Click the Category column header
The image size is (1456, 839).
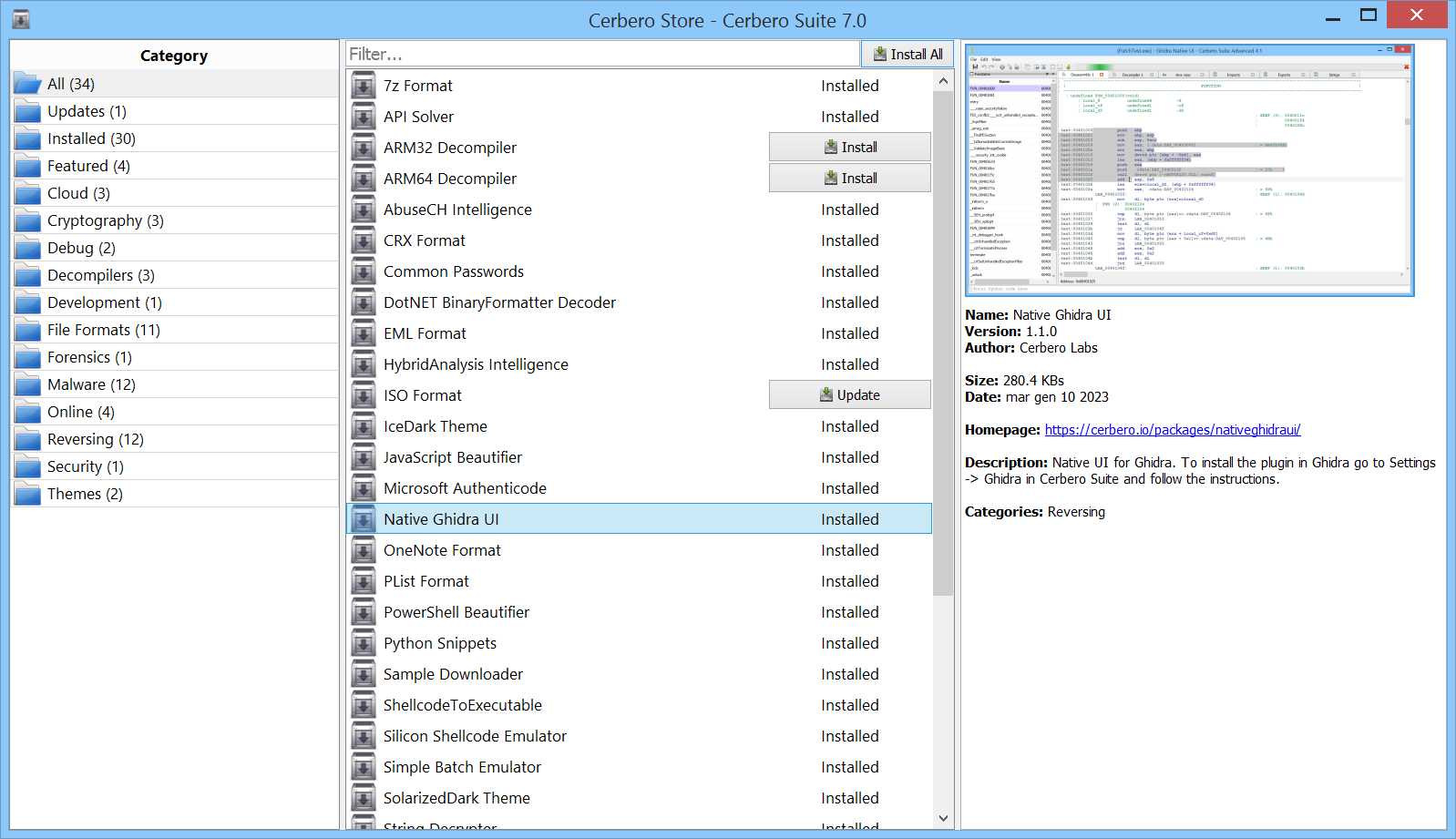pyautogui.click(x=174, y=56)
